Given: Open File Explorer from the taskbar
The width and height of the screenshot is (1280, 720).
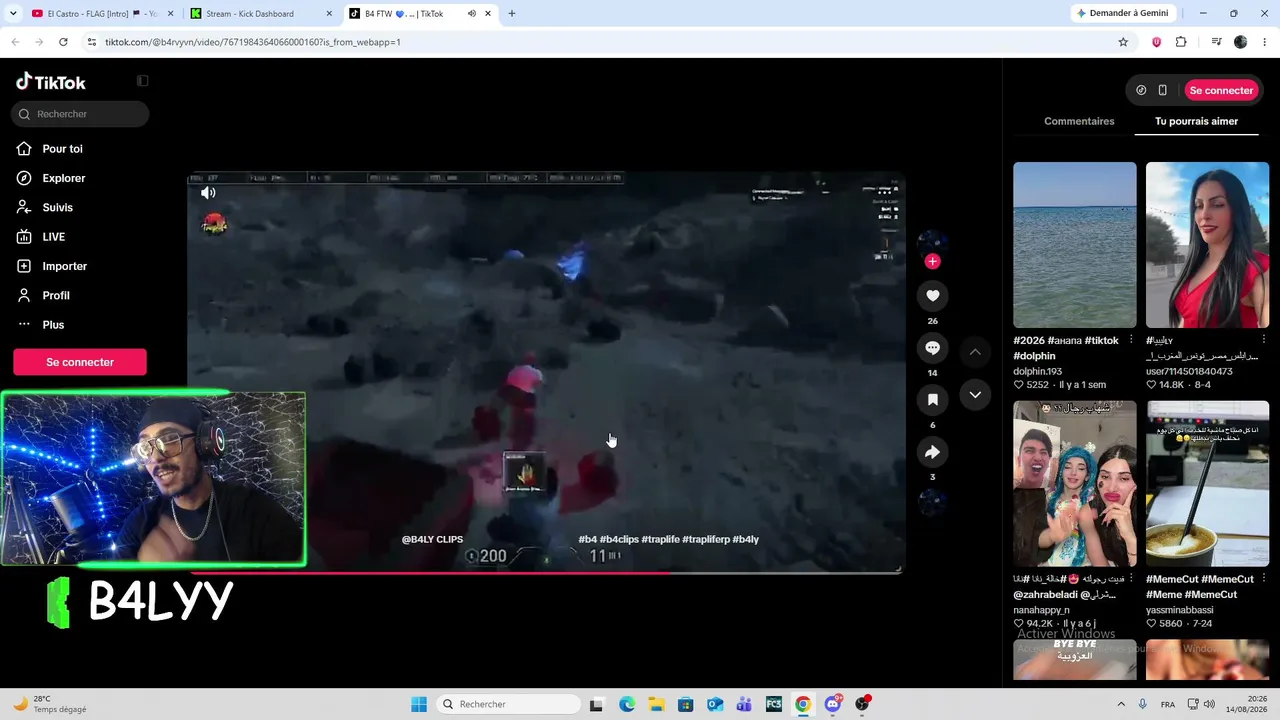Looking at the screenshot, I should 656,704.
